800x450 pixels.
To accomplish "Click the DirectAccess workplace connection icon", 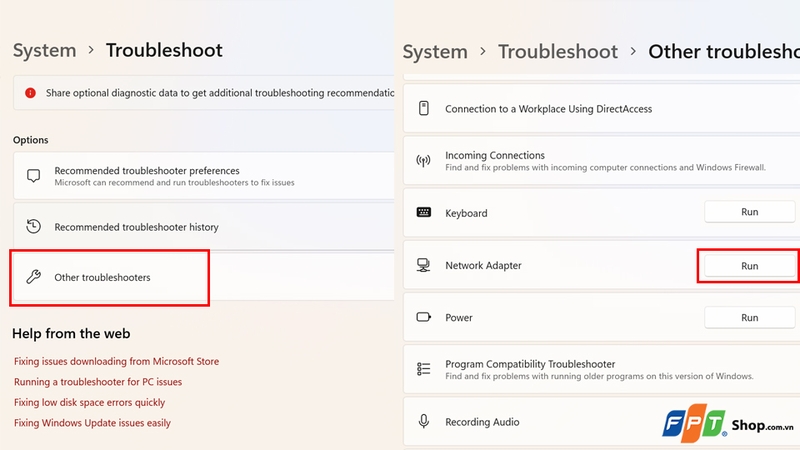I will [x=423, y=108].
